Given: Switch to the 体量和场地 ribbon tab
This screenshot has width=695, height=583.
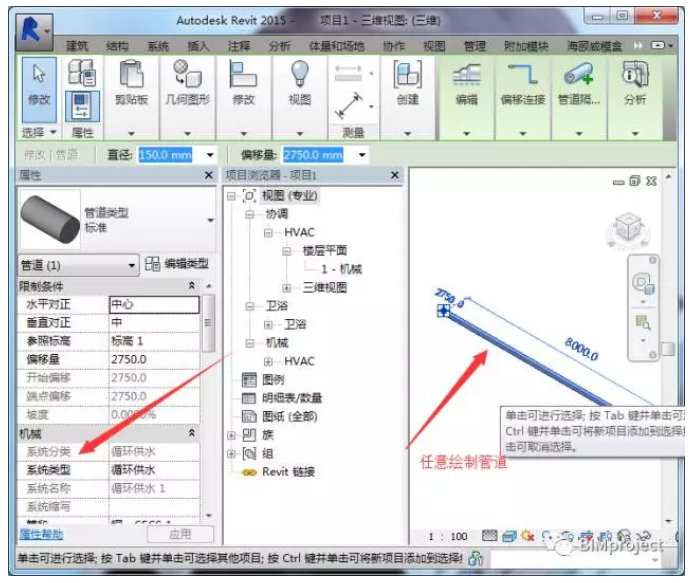Looking at the screenshot, I should click(x=337, y=46).
